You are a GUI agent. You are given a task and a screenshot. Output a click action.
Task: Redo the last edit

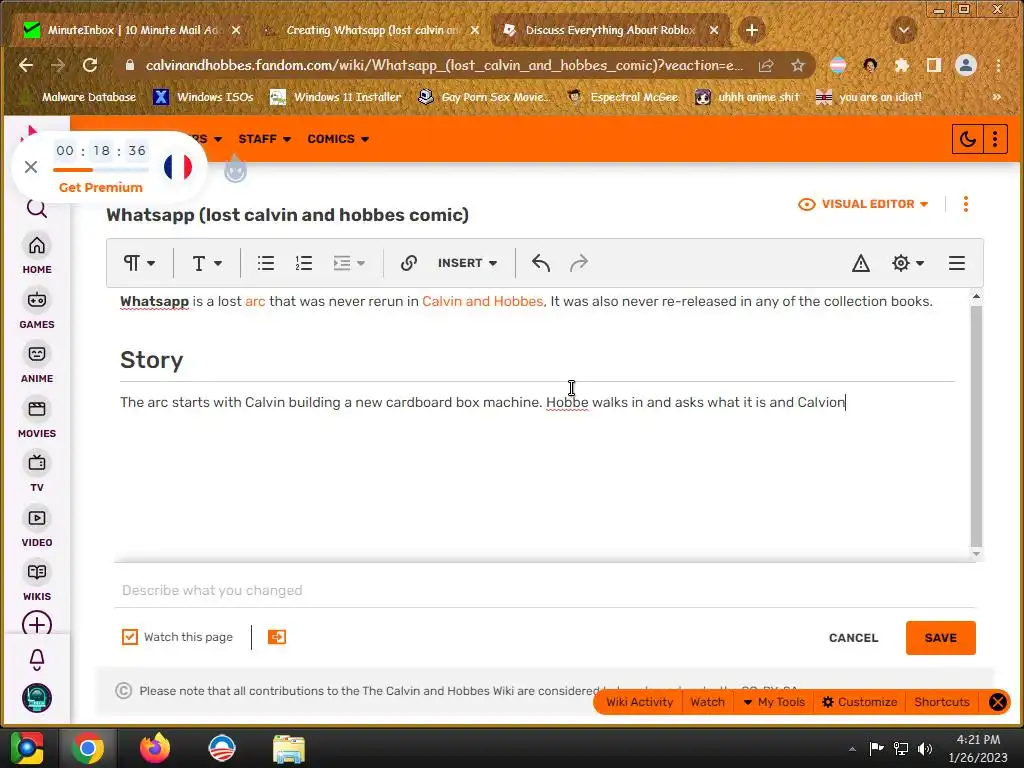click(579, 263)
